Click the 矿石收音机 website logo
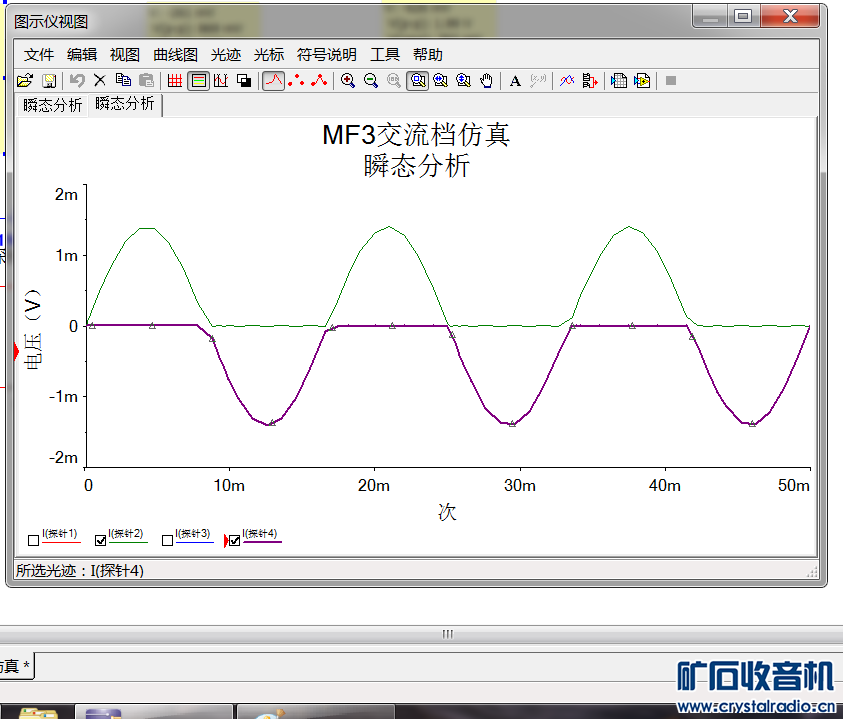 tap(755, 685)
